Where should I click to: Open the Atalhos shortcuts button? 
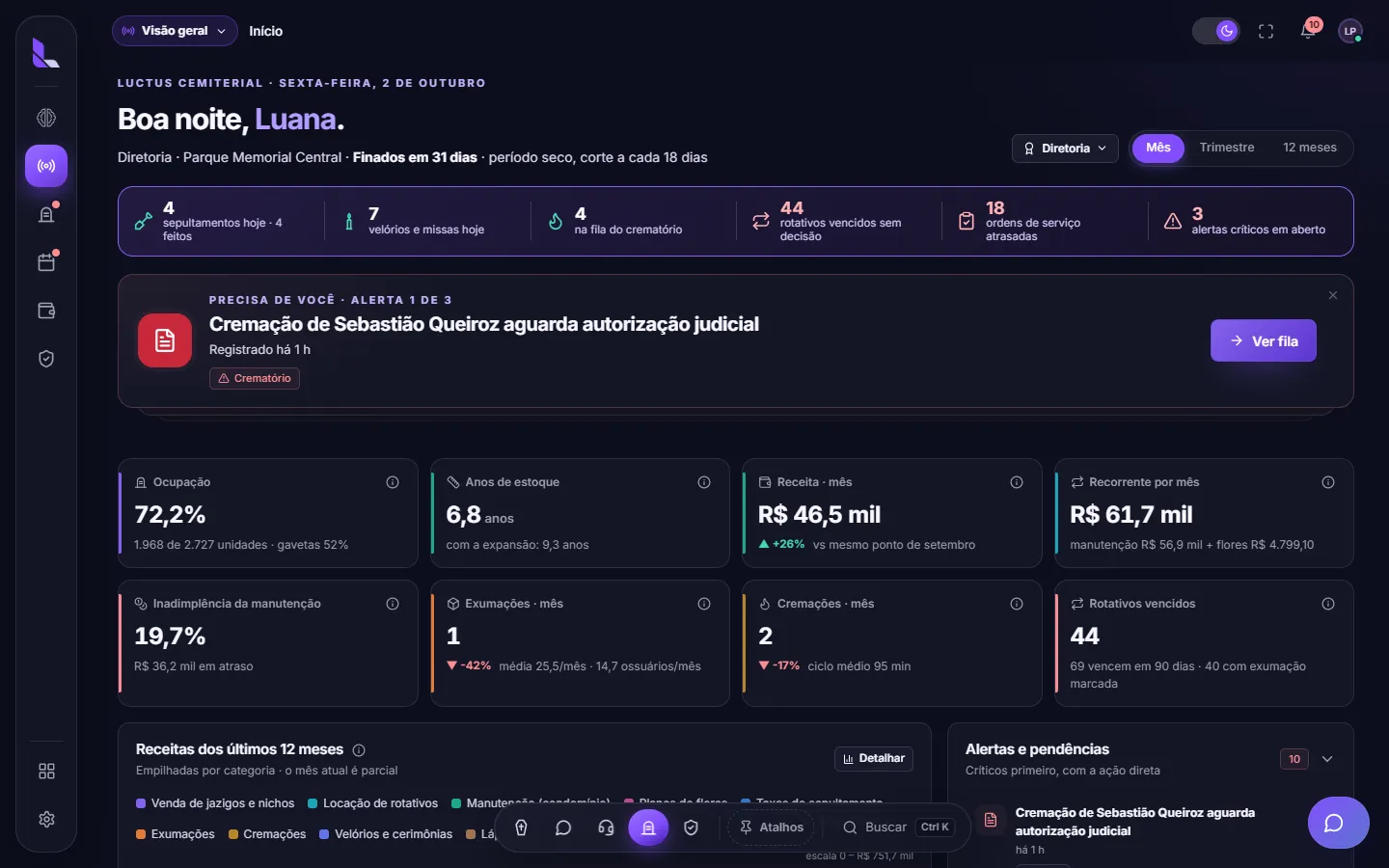772,827
